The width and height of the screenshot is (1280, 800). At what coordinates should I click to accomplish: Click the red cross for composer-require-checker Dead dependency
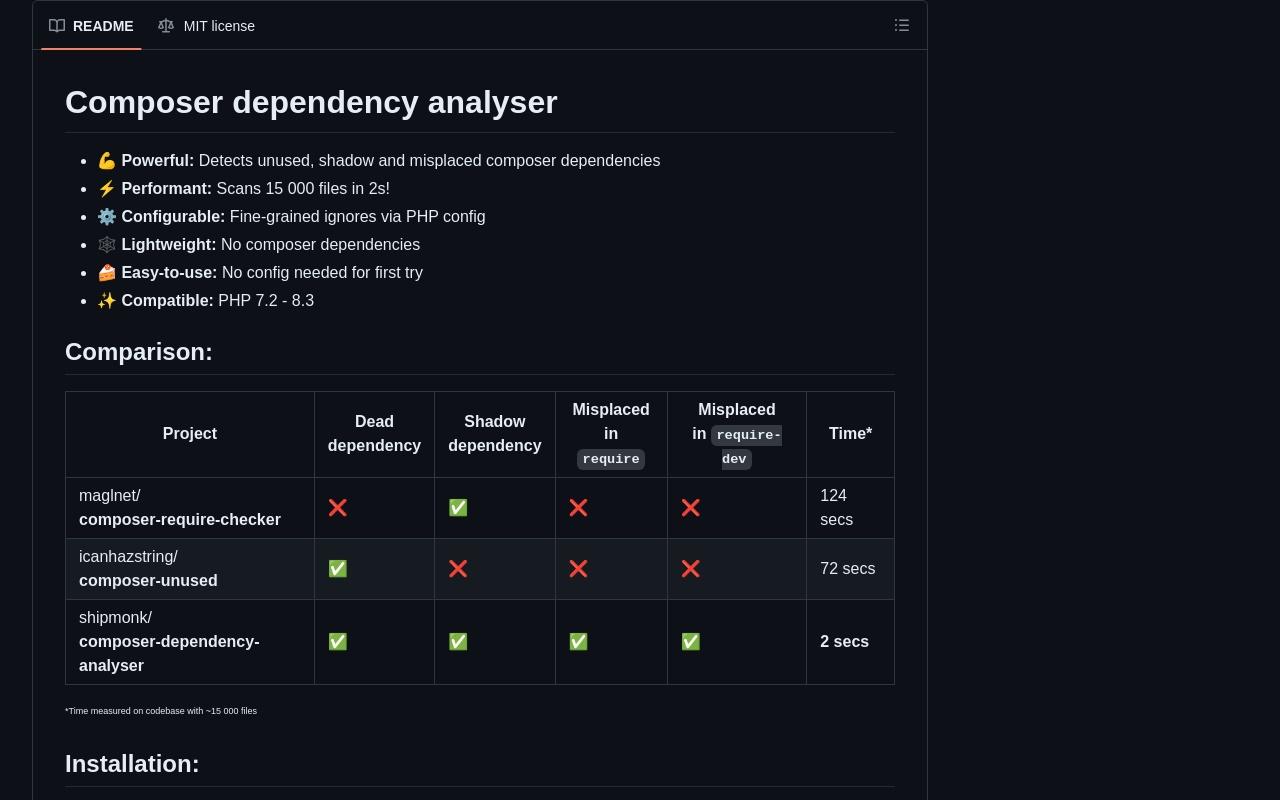click(x=338, y=508)
